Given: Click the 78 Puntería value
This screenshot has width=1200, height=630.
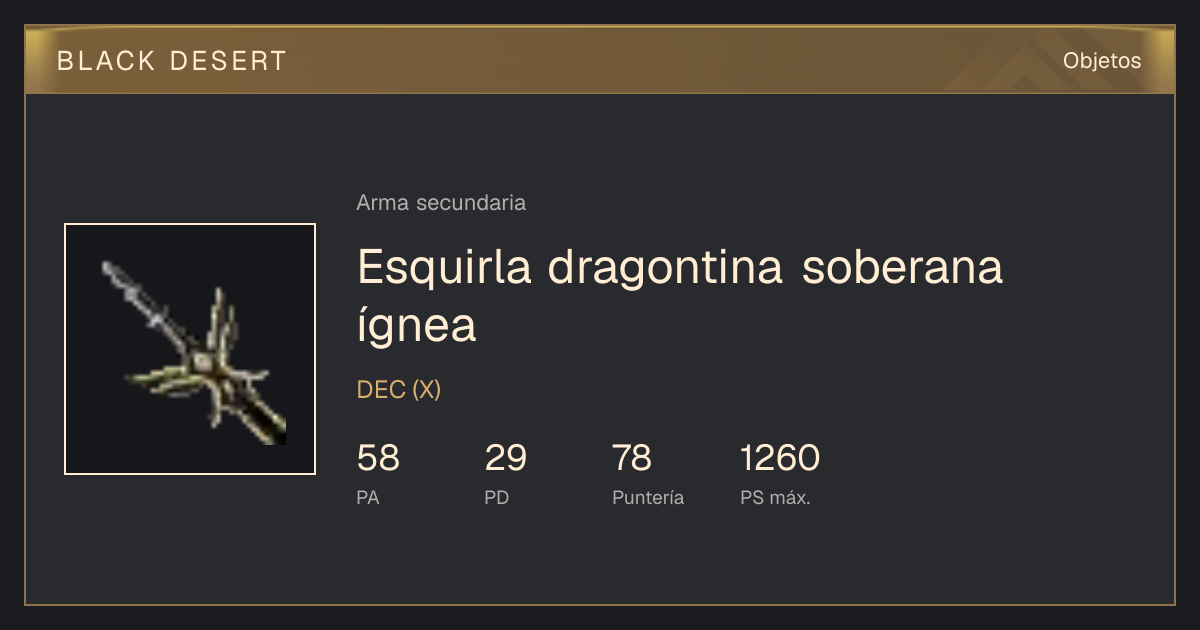Looking at the screenshot, I should (x=632, y=458).
